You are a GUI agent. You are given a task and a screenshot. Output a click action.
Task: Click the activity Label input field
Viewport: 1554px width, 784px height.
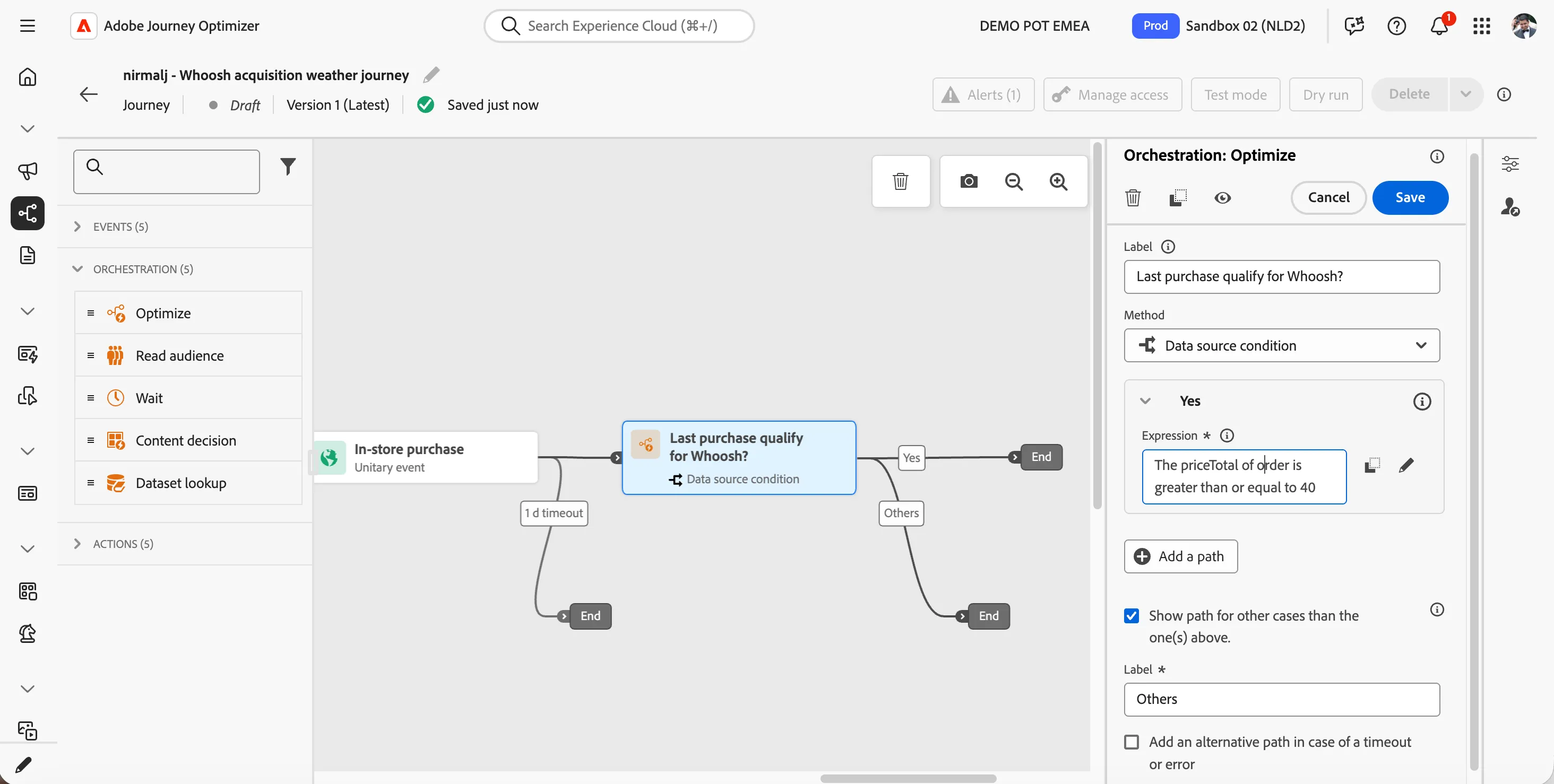(x=1281, y=277)
